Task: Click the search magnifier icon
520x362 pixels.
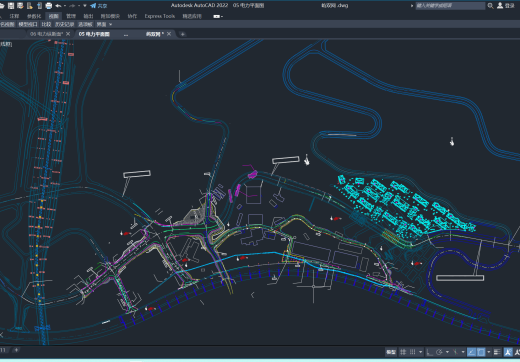Action: (490, 6)
